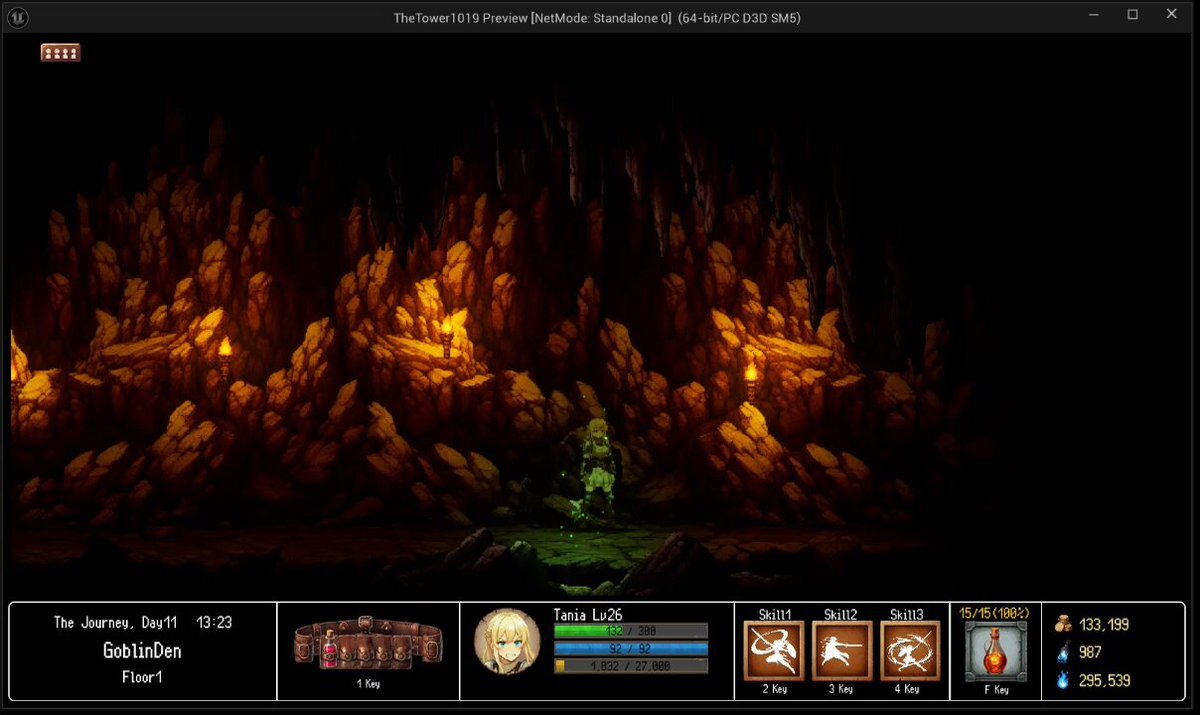This screenshot has height=715, width=1200.
Task: Click the party members icon at top-left
Action: tap(60, 53)
